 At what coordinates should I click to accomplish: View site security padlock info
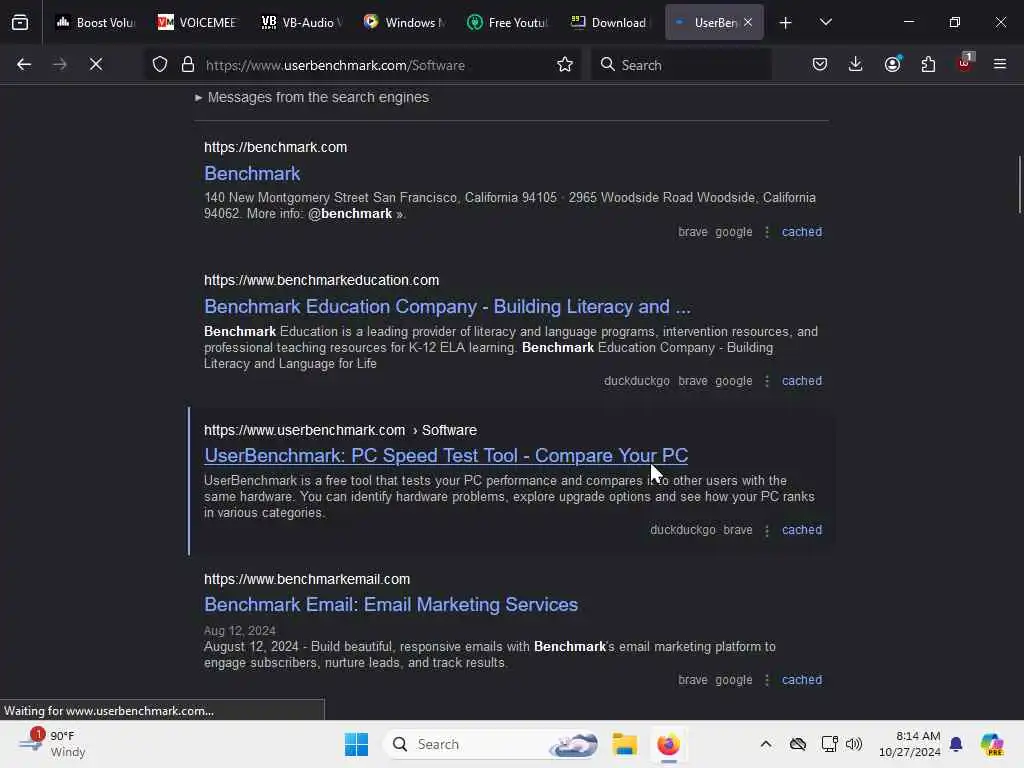click(188, 64)
